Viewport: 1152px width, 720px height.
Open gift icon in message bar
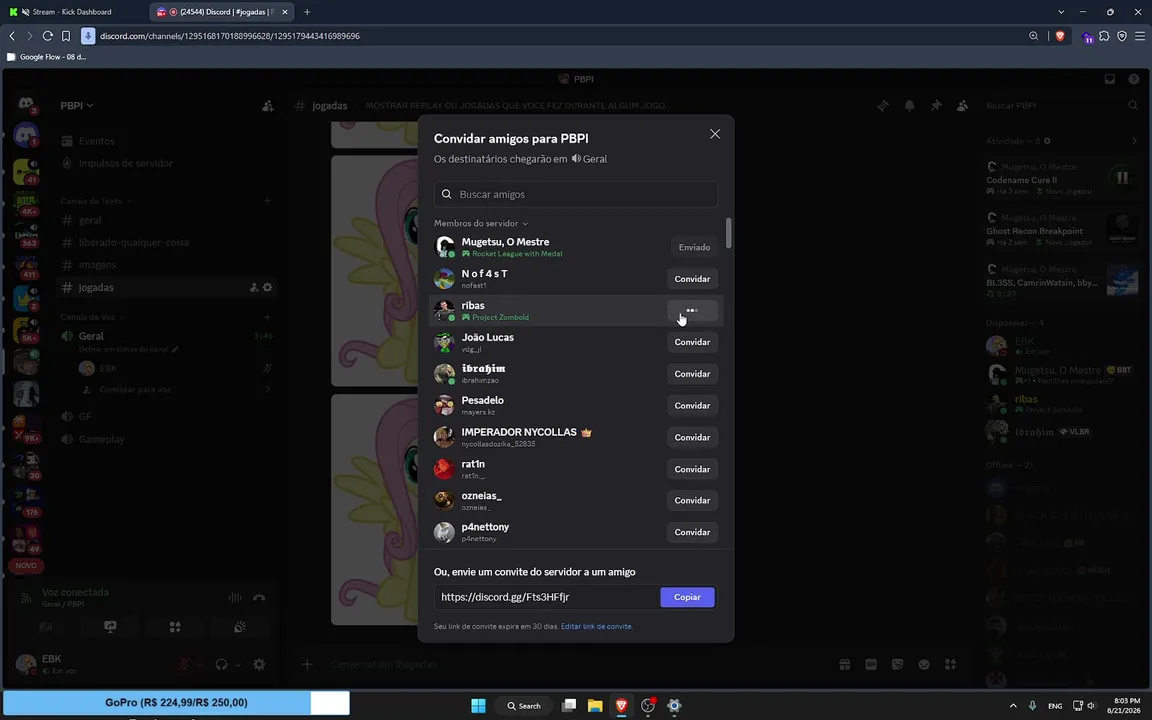845,664
